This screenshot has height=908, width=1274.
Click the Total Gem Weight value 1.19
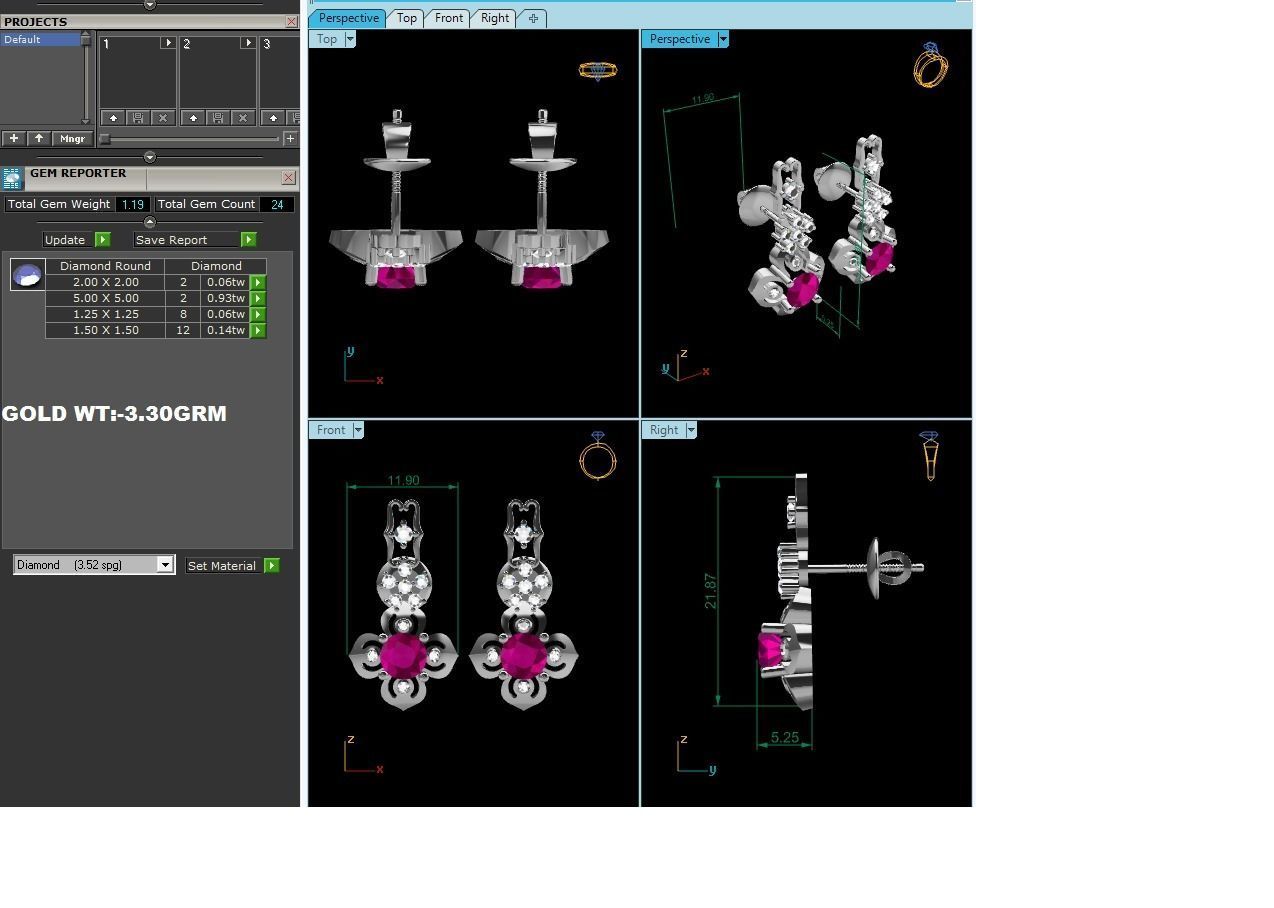click(x=132, y=204)
